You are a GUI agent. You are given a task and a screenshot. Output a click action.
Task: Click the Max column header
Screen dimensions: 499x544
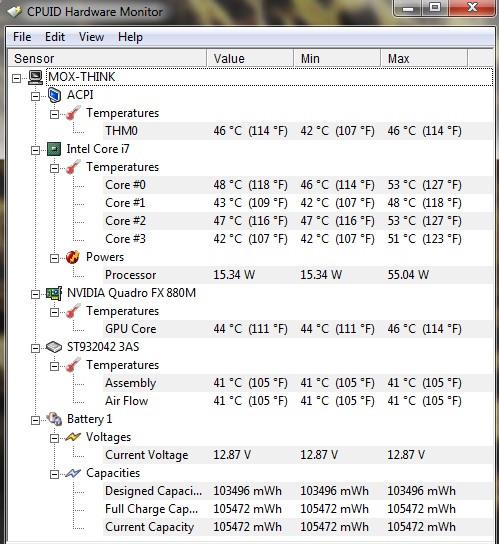(424, 58)
